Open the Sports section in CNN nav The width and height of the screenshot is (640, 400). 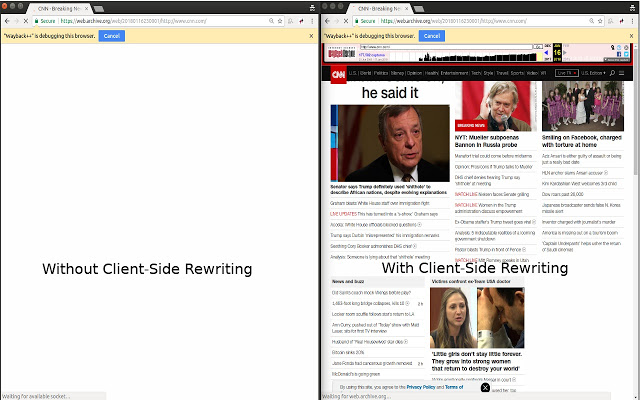click(517, 73)
